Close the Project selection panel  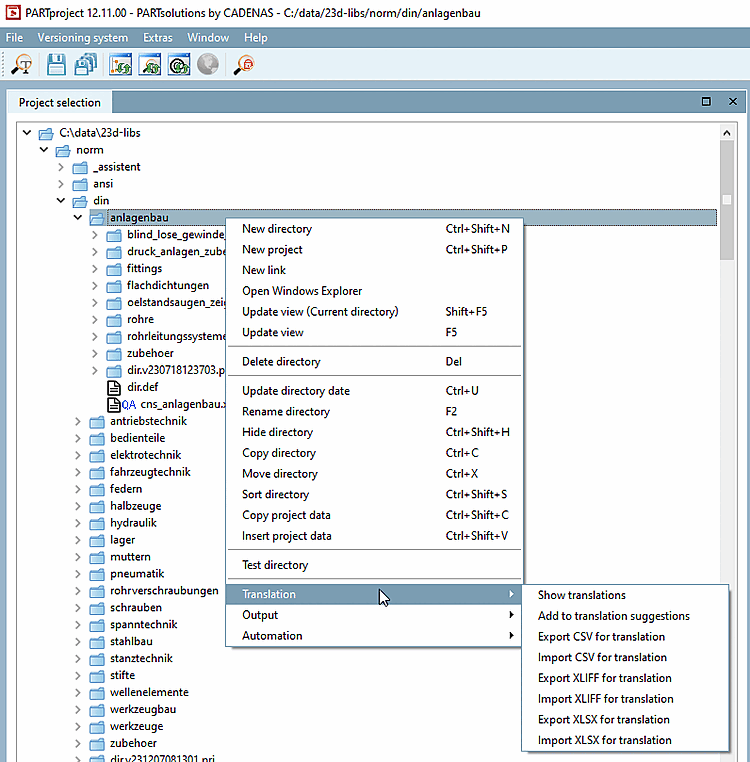click(x=733, y=102)
